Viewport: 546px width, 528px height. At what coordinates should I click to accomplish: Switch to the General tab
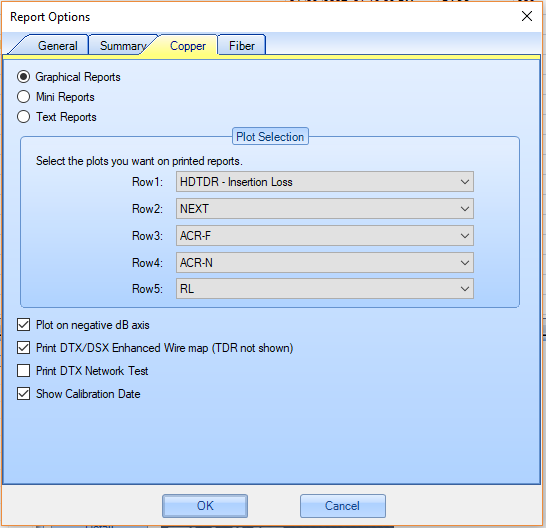(57, 46)
